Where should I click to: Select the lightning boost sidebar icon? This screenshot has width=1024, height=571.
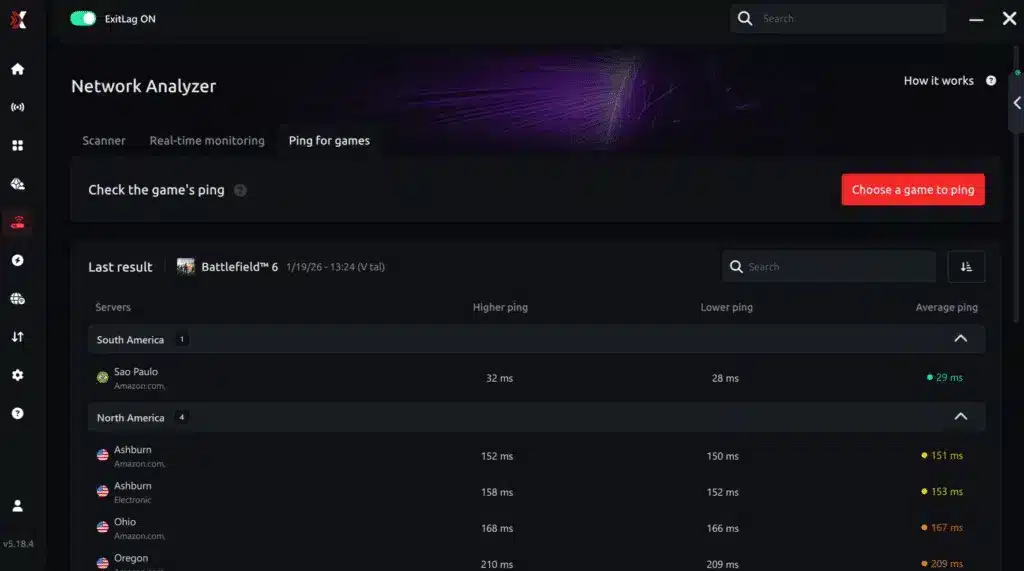click(x=18, y=261)
